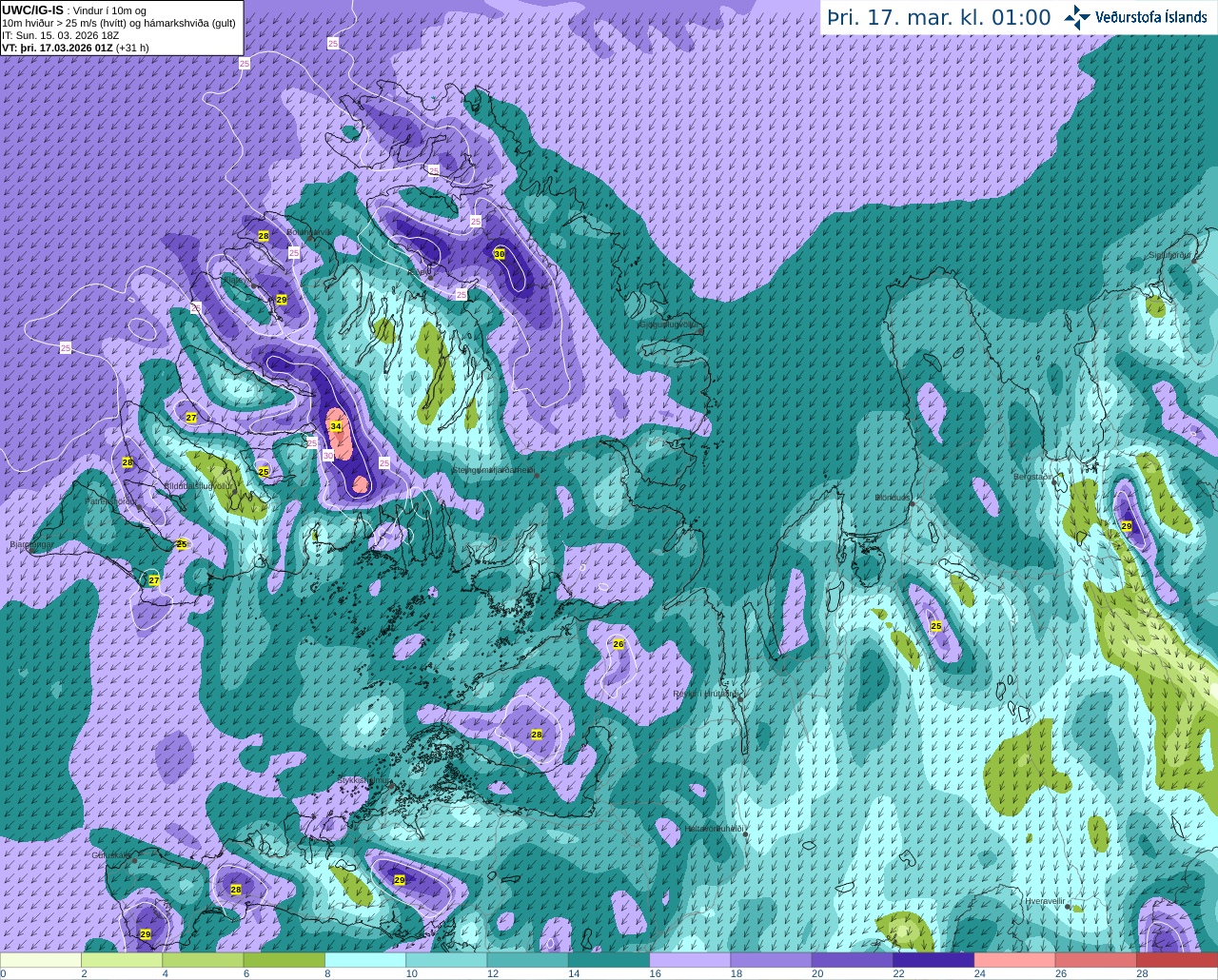Click the yellow 28 label north of Stykkishólmur
This screenshot has width=1218, height=980.
tap(537, 735)
